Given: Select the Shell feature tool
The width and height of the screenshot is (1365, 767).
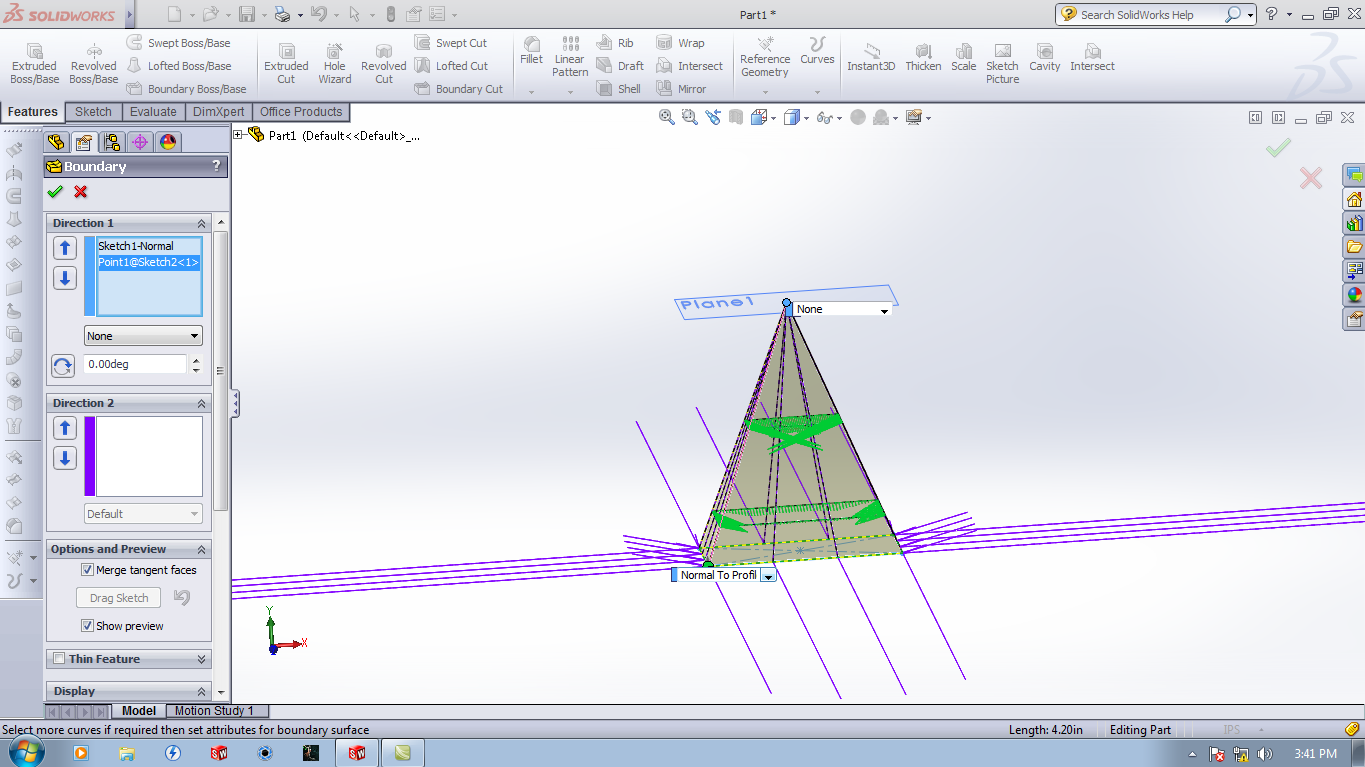Looking at the screenshot, I should click(619, 89).
